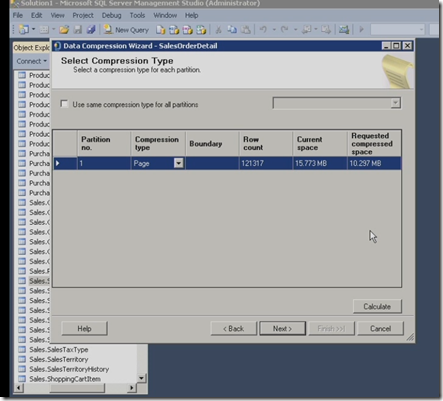The width and height of the screenshot is (443, 401).
Task: Open the Tools menu
Action: (x=137, y=15)
